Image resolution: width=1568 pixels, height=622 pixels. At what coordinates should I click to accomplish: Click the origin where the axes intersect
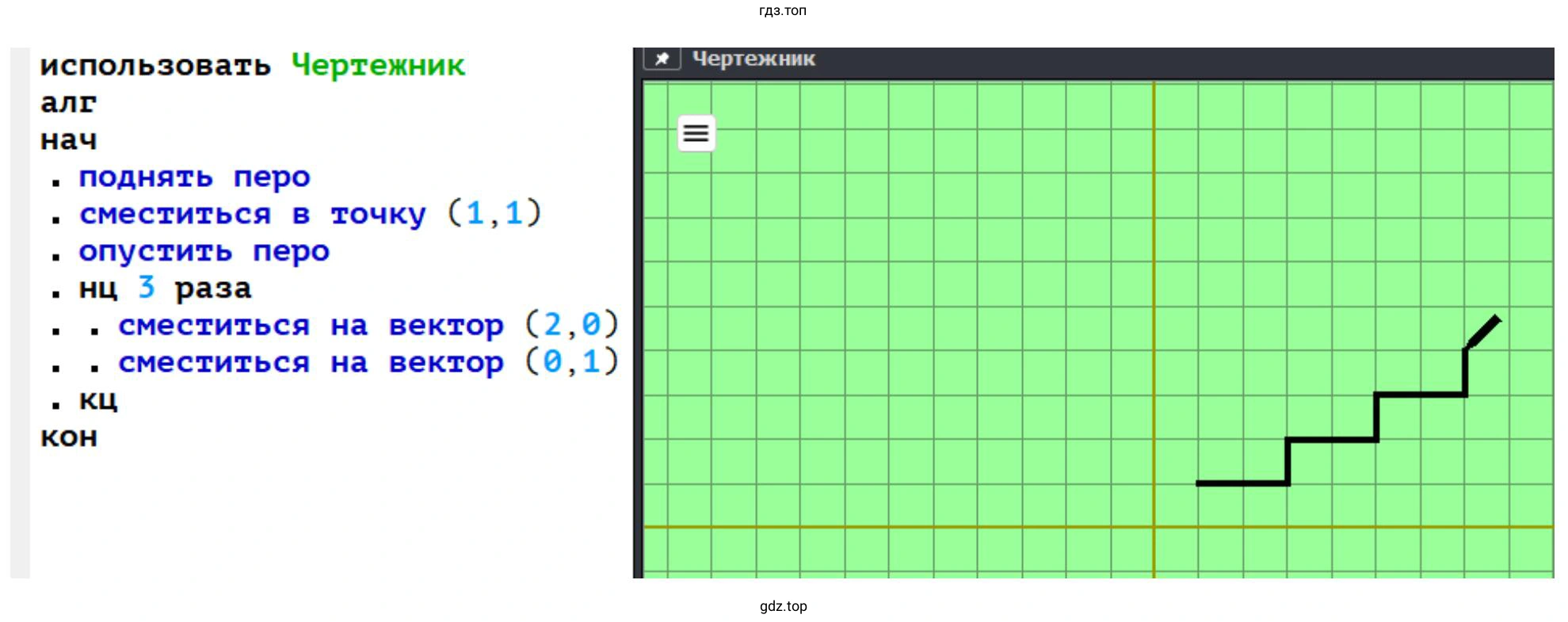point(1154,527)
